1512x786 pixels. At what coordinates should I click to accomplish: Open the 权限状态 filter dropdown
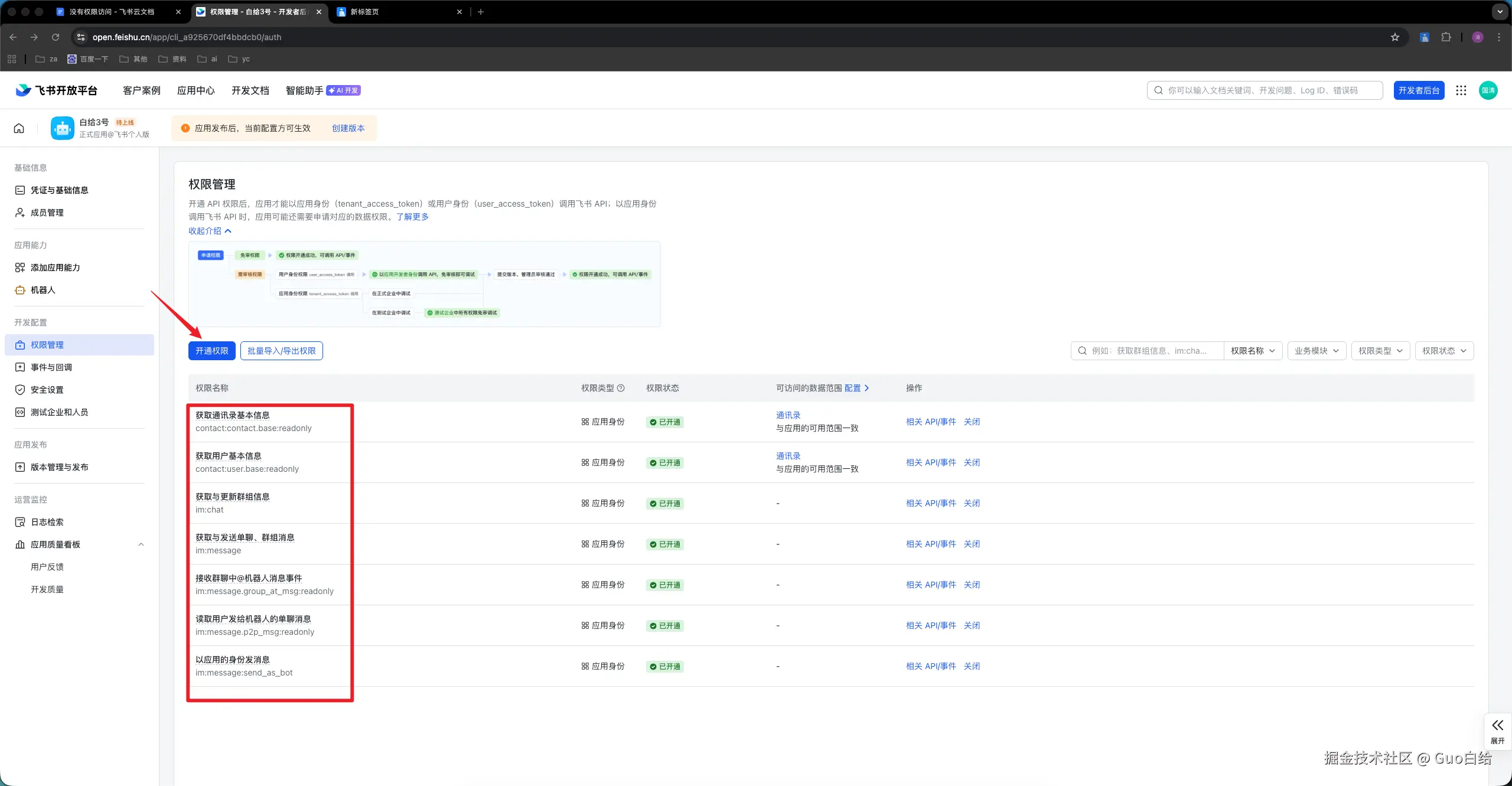[x=1444, y=351]
